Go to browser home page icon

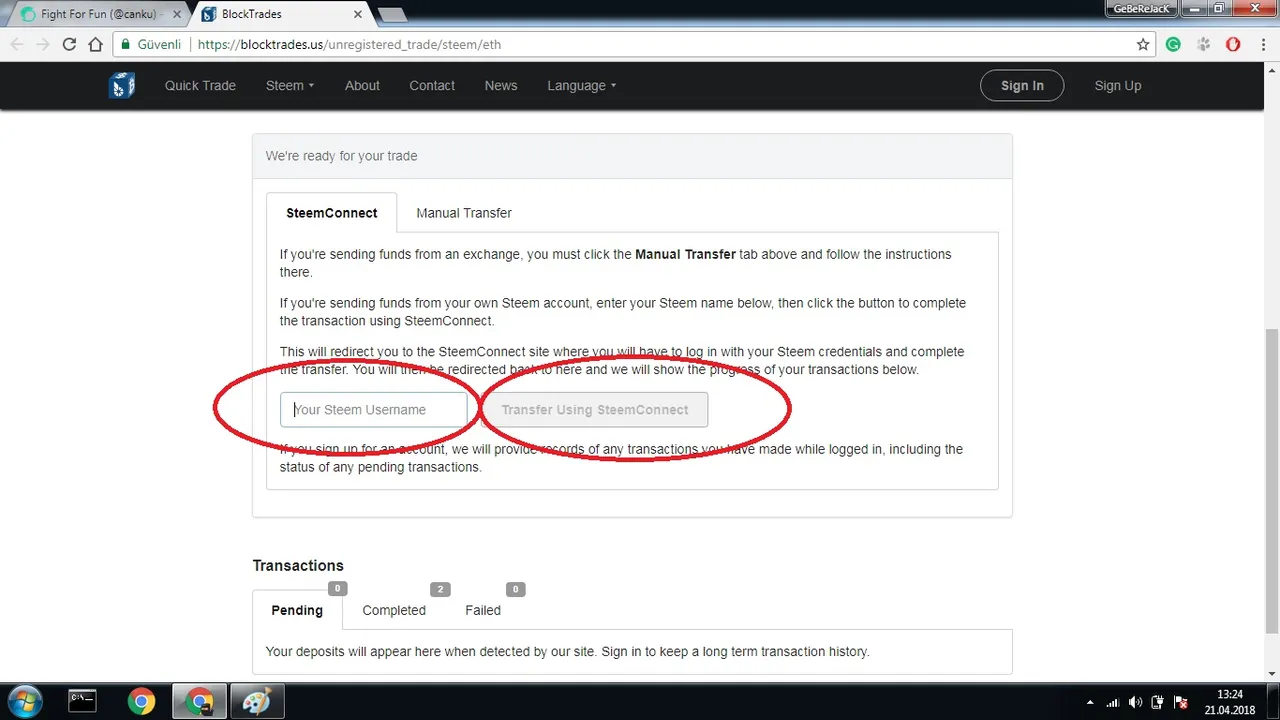pos(96,44)
